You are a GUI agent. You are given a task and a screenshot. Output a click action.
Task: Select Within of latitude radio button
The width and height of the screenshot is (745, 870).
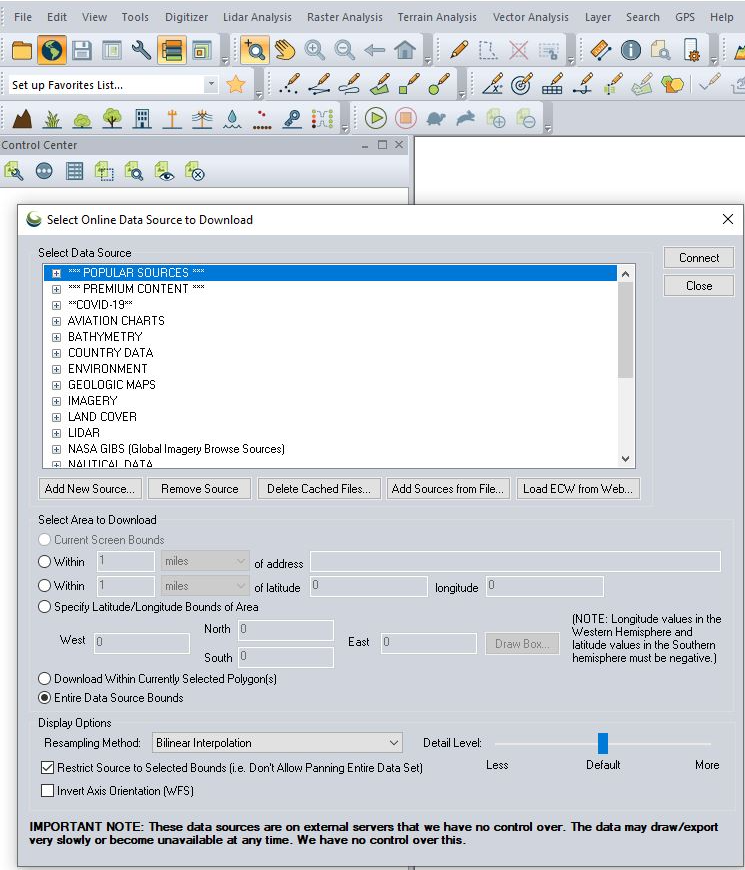(x=44, y=585)
